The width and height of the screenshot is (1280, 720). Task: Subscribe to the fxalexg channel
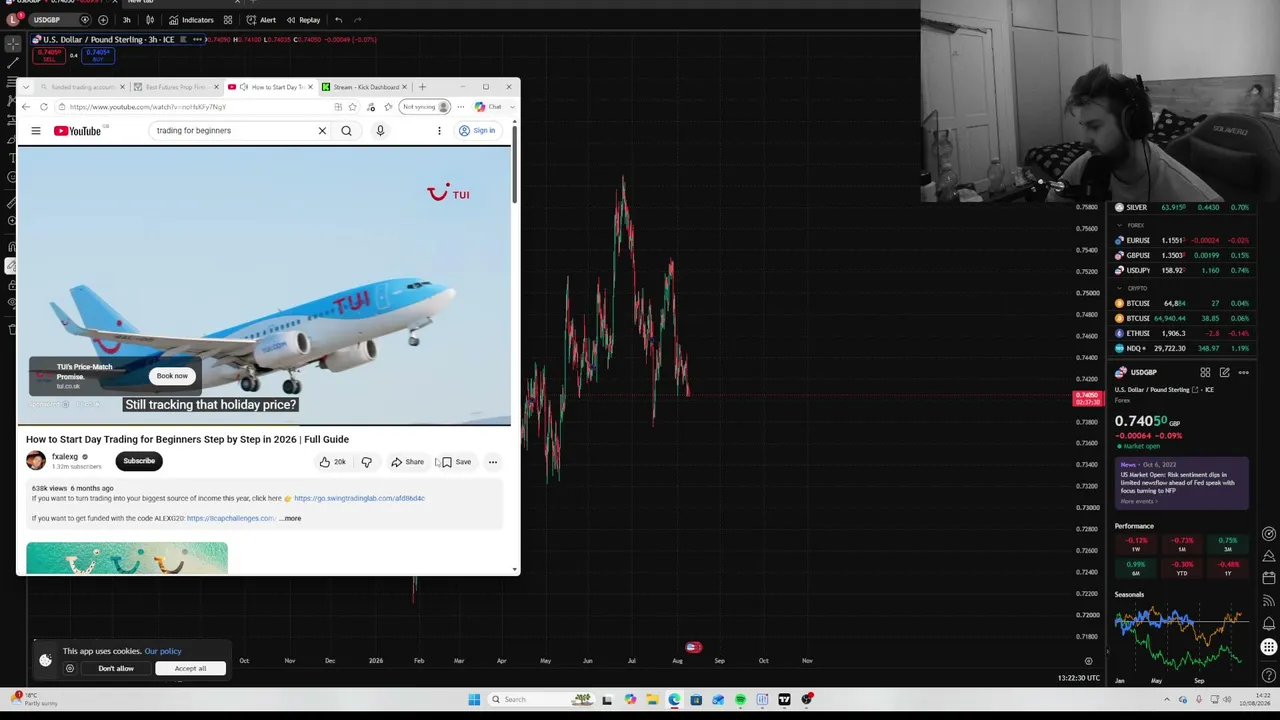[139, 461]
